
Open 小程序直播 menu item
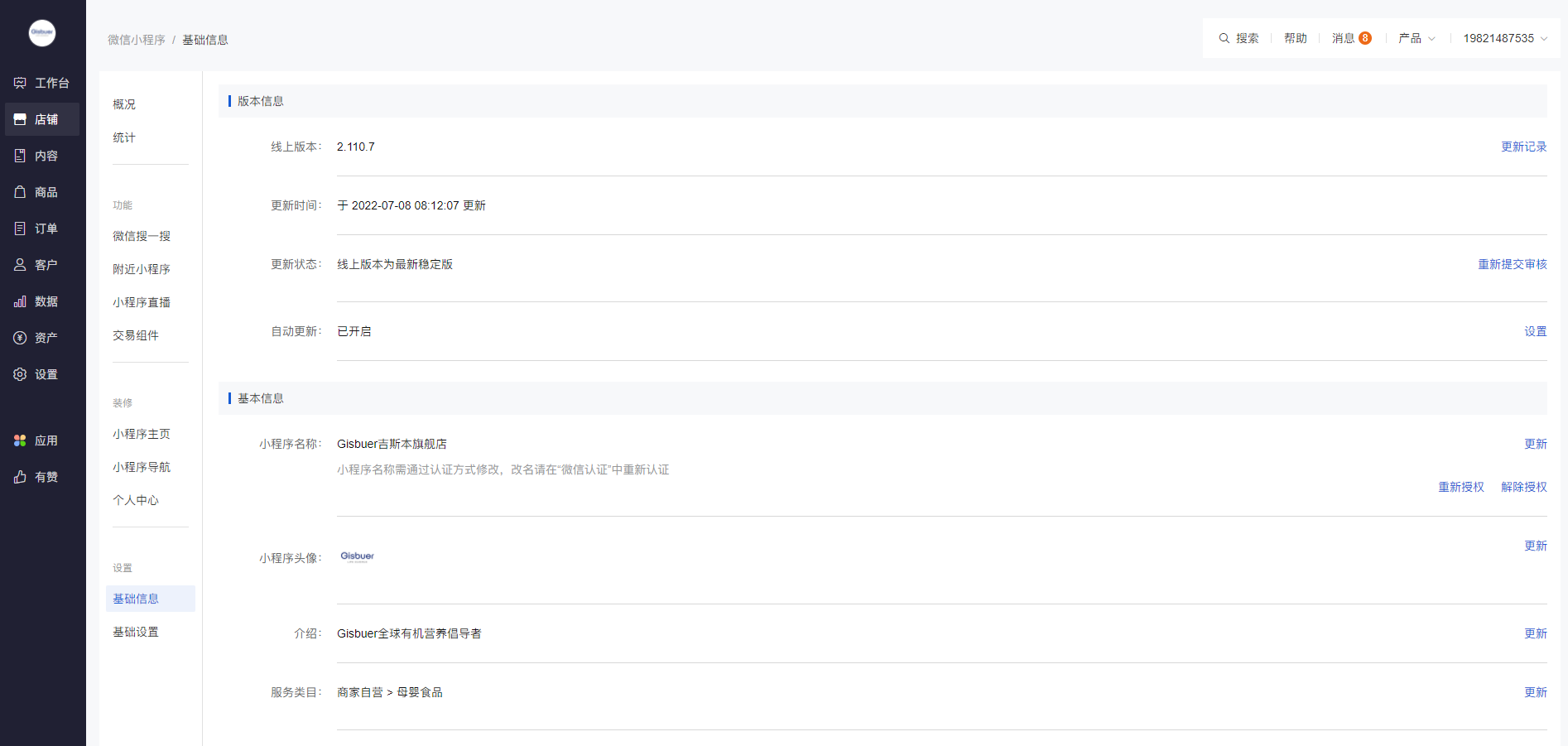[x=142, y=302]
